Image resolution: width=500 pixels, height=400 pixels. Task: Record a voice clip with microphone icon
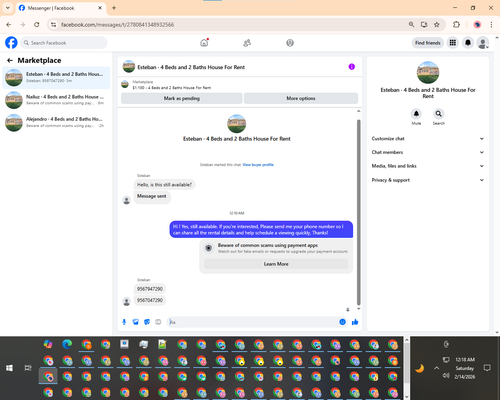pyautogui.click(x=124, y=322)
